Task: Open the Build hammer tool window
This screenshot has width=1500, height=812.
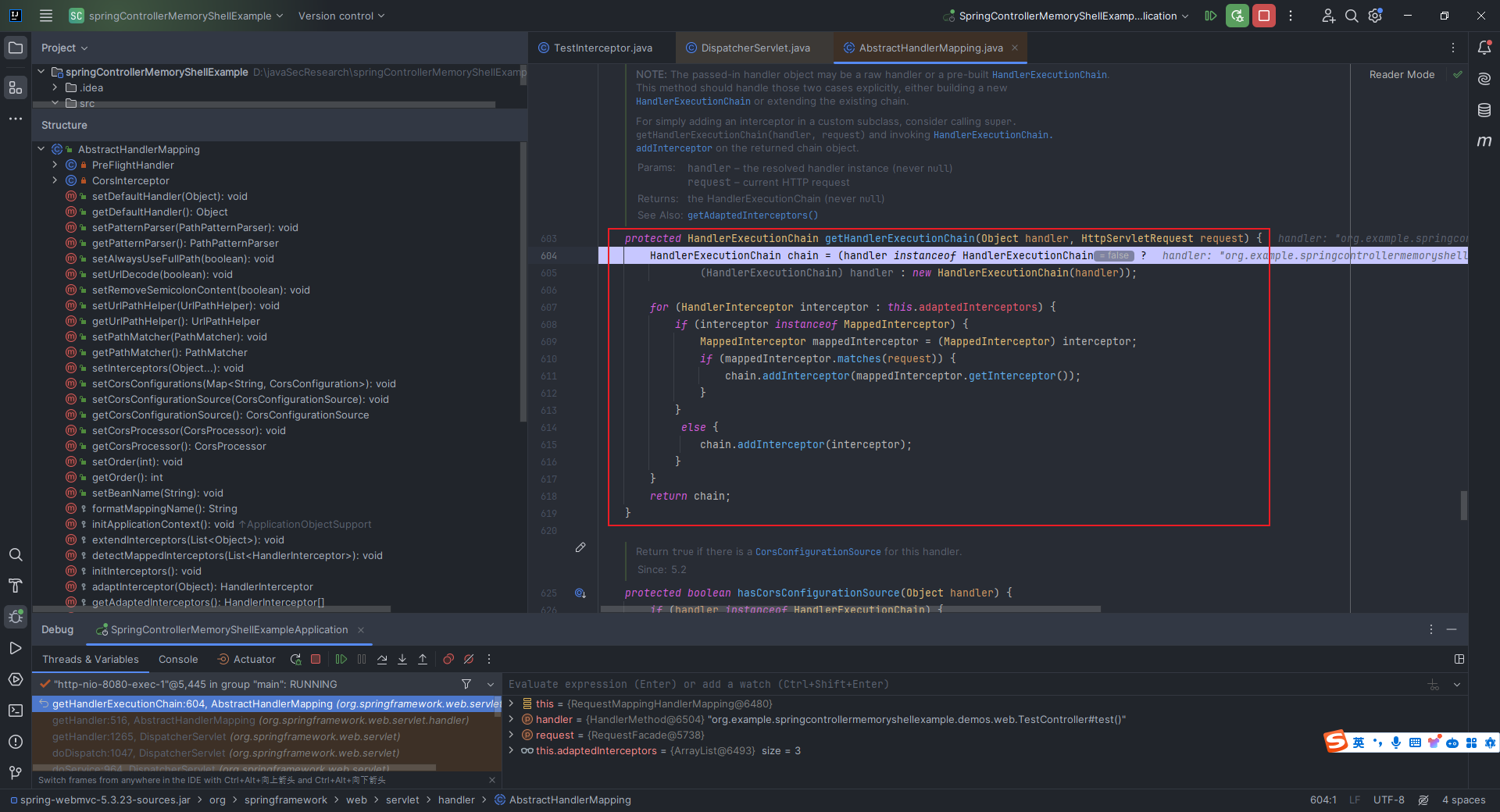Action: tap(16, 586)
